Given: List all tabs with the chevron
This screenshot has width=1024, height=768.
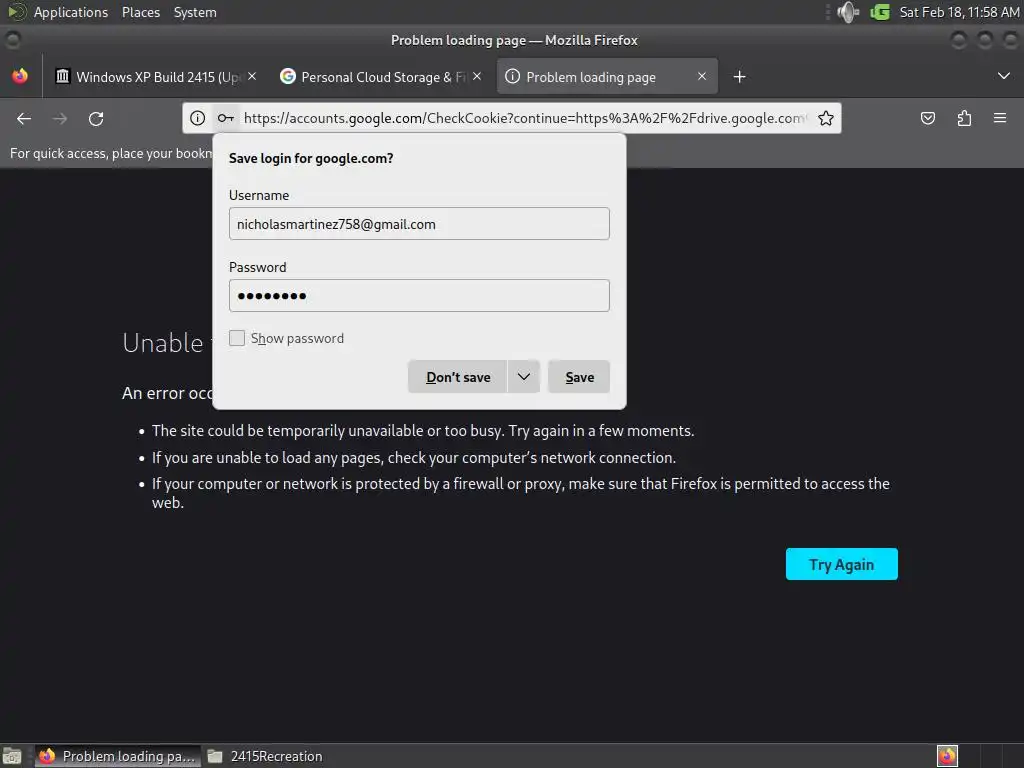Looking at the screenshot, I should 1004,76.
